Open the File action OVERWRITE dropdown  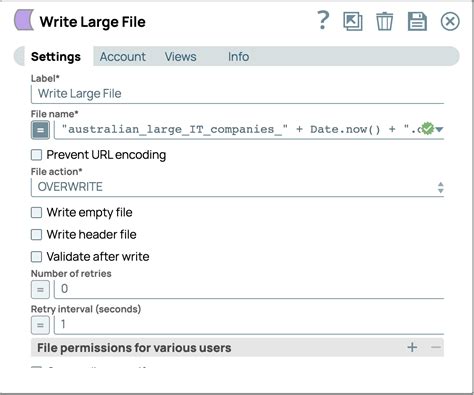coord(237,187)
